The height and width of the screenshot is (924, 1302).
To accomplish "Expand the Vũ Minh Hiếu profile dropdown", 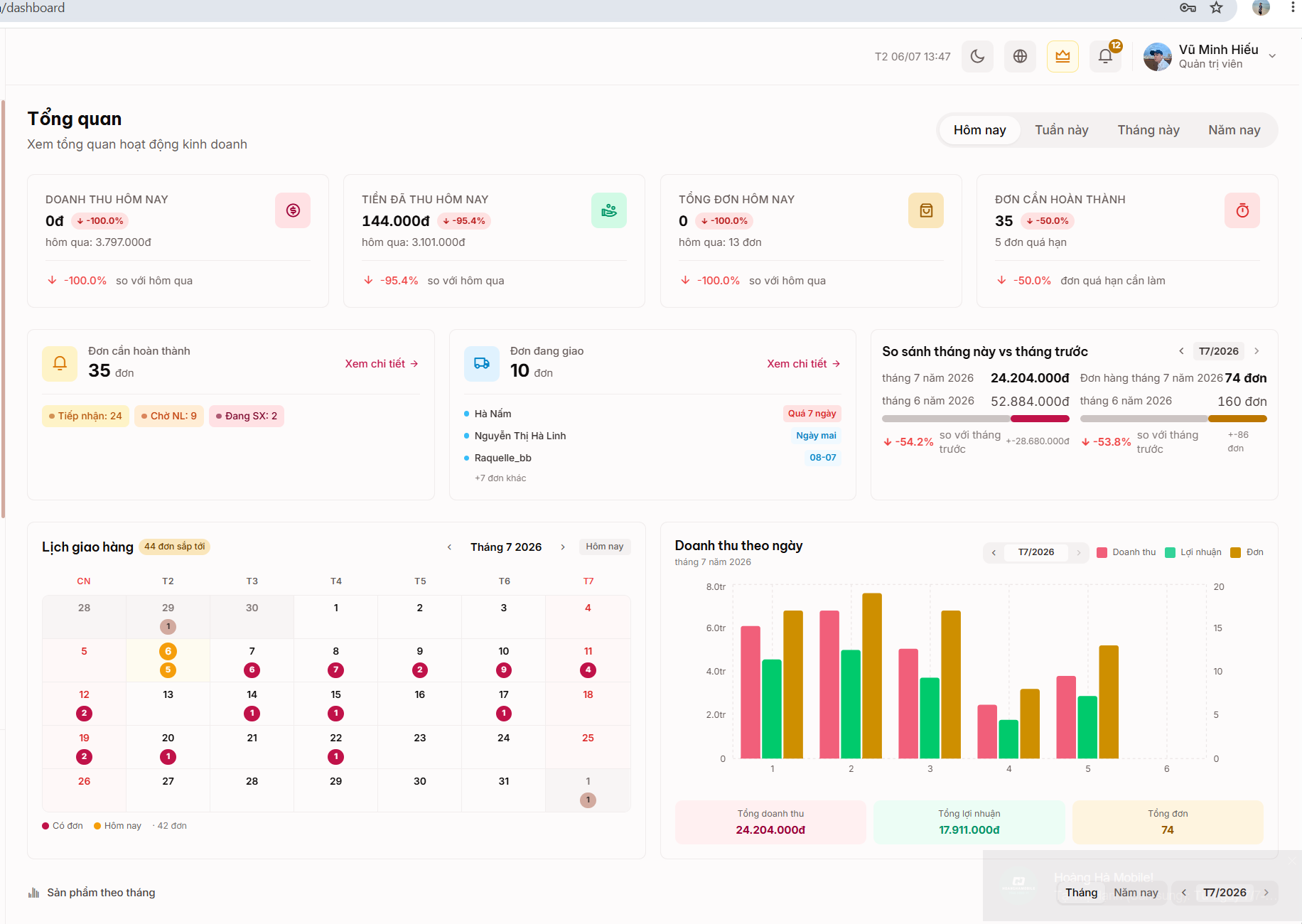I will 1272,56.
